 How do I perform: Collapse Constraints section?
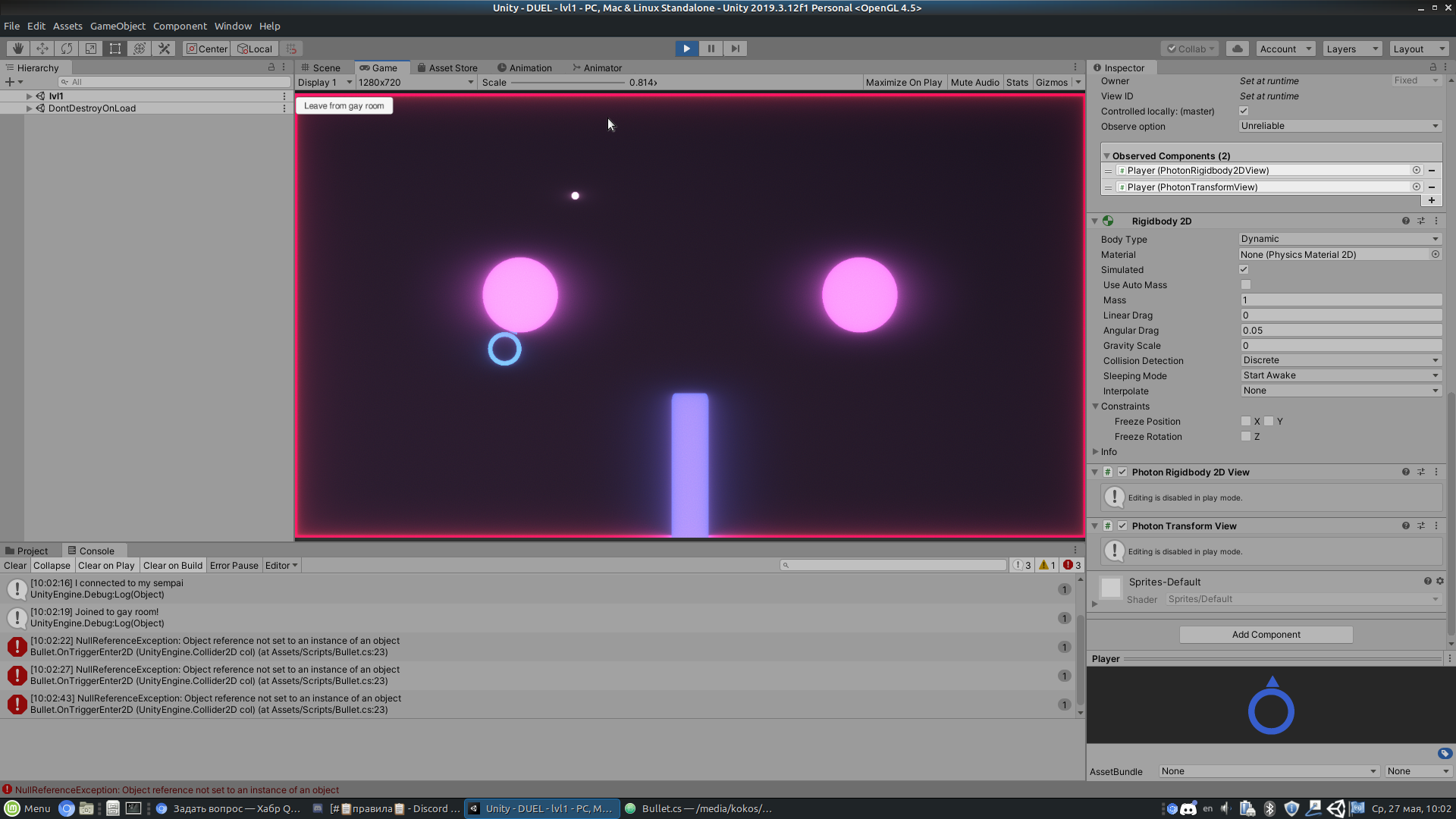[1095, 406]
